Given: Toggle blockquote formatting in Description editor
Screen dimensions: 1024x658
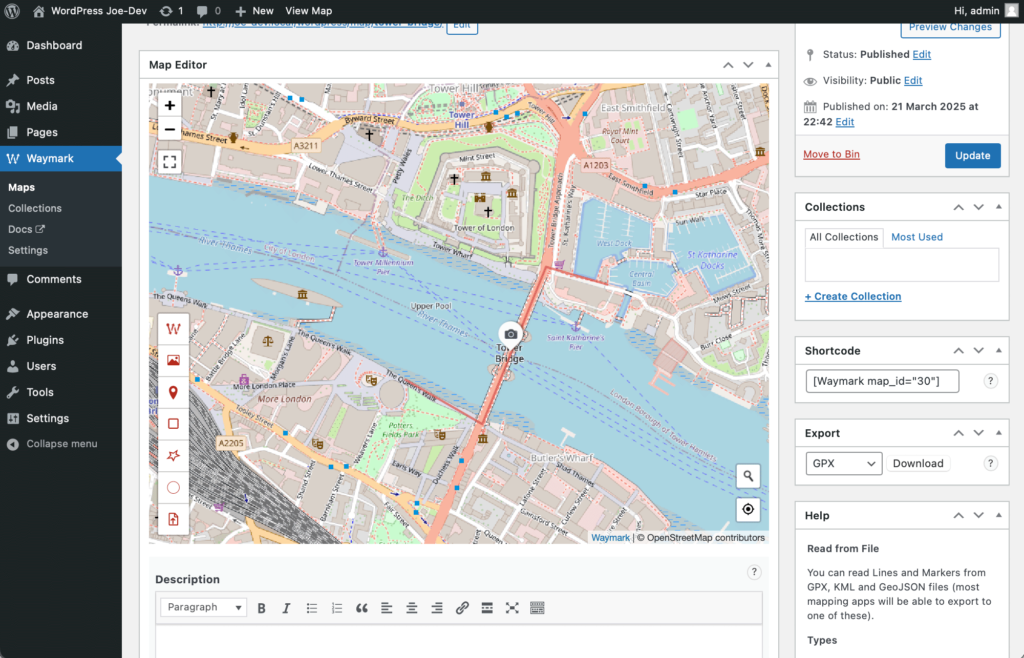Looking at the screenshot, I should (361, 608).
